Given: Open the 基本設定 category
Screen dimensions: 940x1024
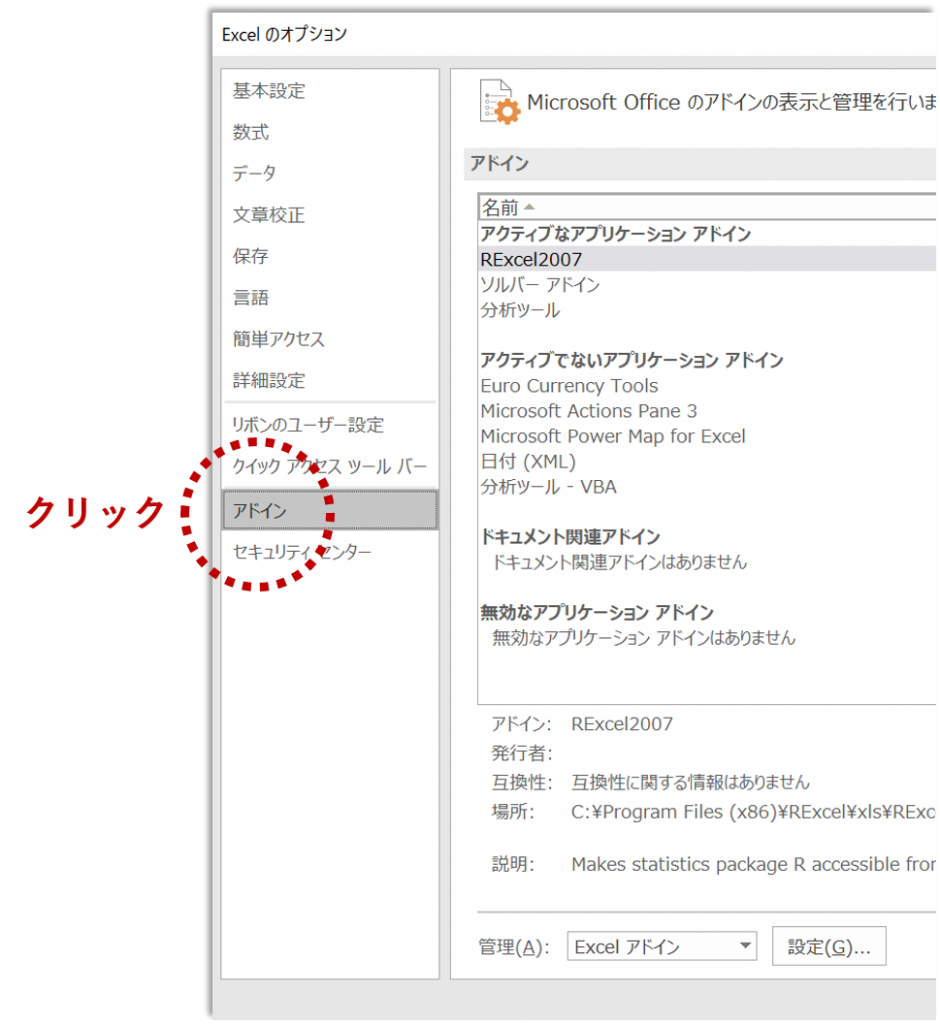Looking at the screenshot, I should coord(269,91).
